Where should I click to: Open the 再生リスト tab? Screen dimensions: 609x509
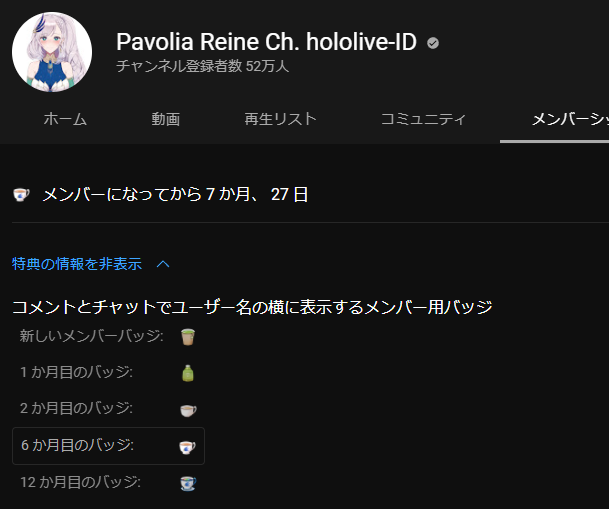[280, 119]
